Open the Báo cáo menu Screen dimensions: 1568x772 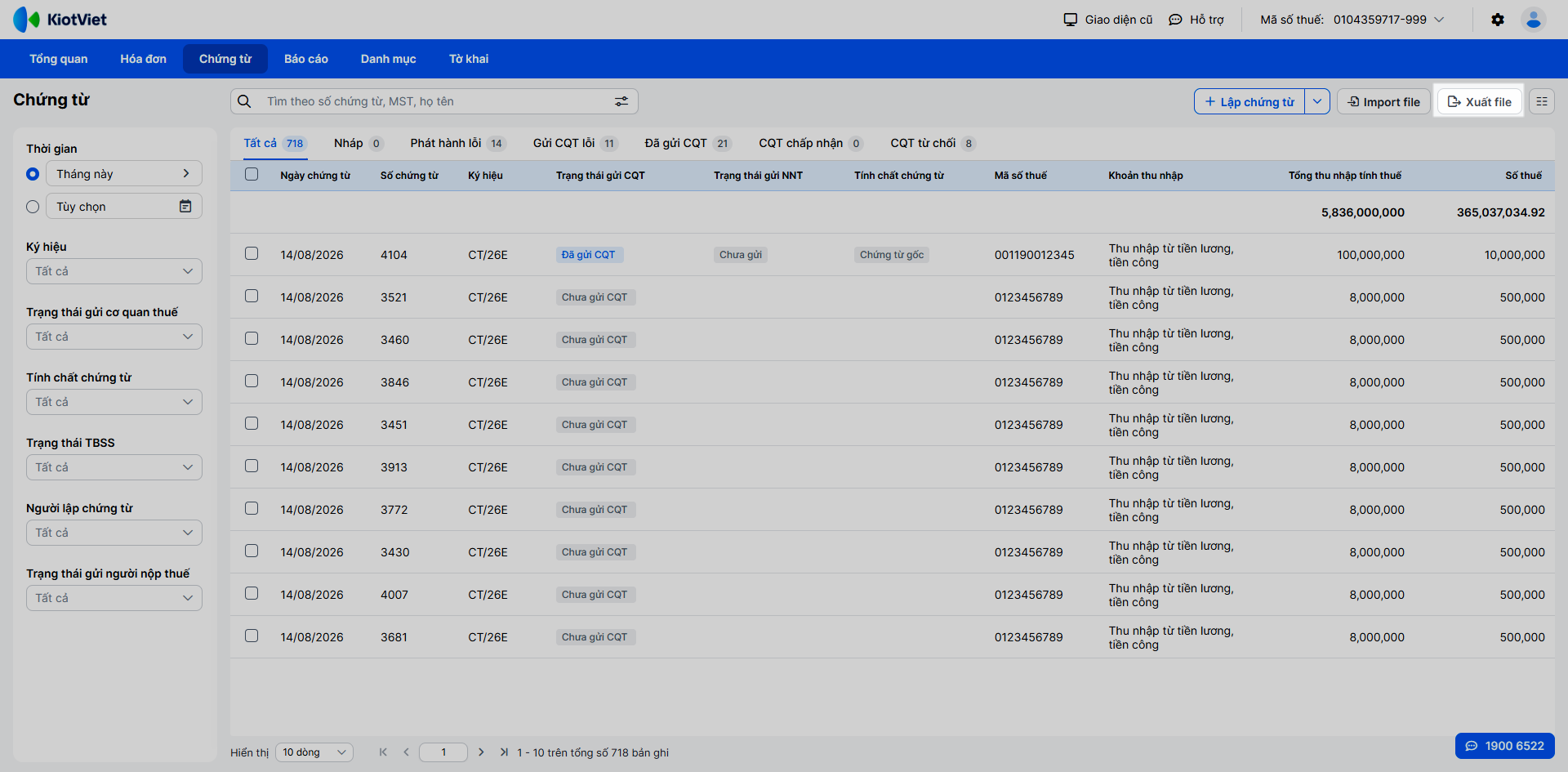(x=306, y=59)
